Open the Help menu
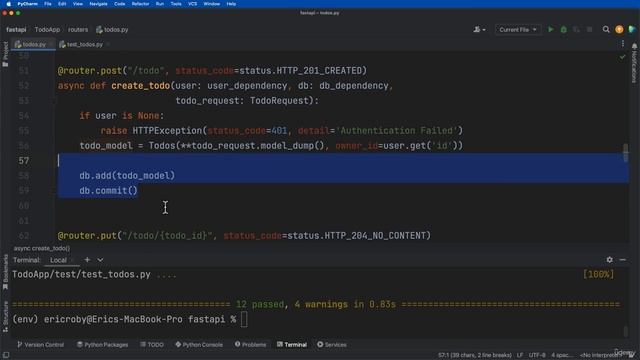 point(231,4)
